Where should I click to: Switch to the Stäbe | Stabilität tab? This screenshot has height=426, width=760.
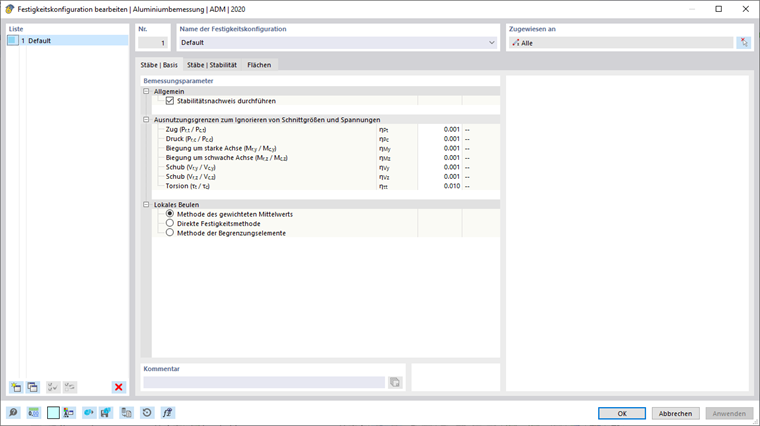pyautogui.click(x=212, y=65)
